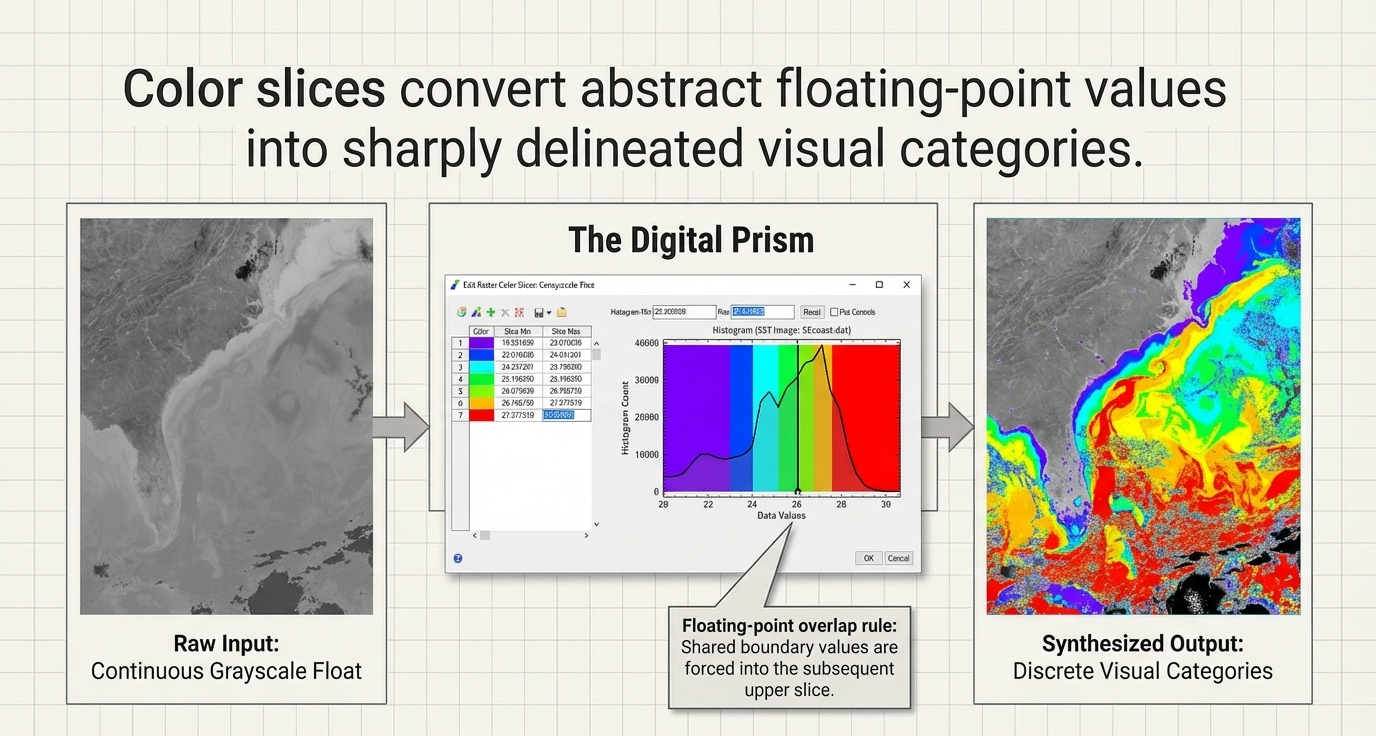Click the Slice Max column header

point(567,331)
